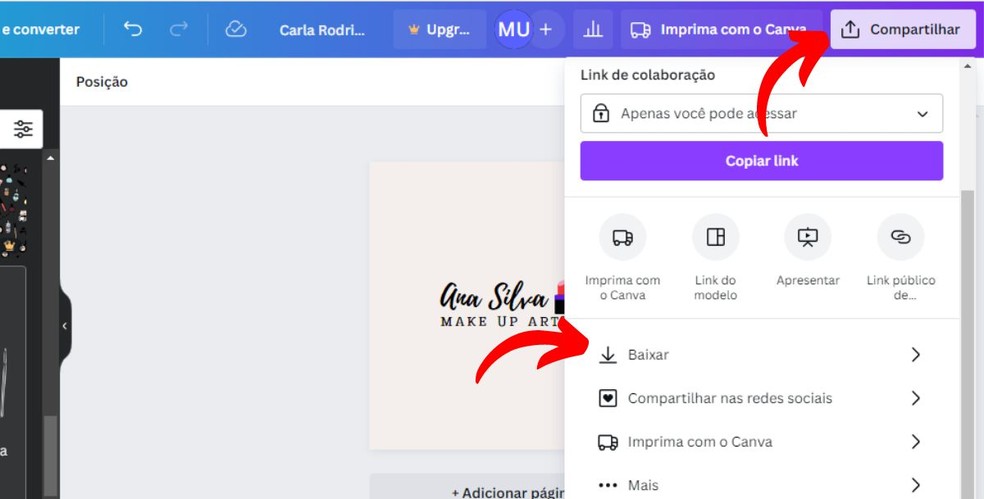Viewport: 984px width, 499px height.
Task: Click the Imprima com o Canva truck circle icon
Action: tap(623, 237)
